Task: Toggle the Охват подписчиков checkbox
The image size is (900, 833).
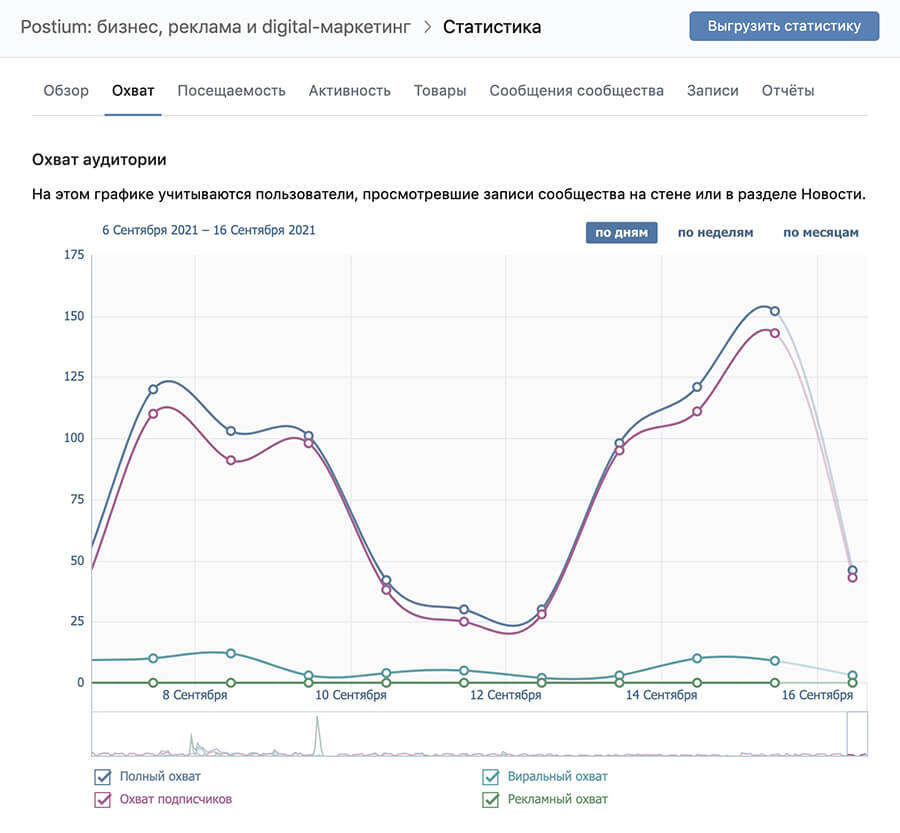Action: [x=102, y=799]
